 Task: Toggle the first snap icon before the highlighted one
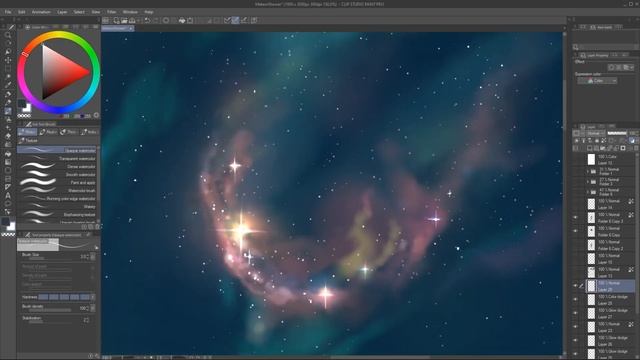tap(227, 20)
